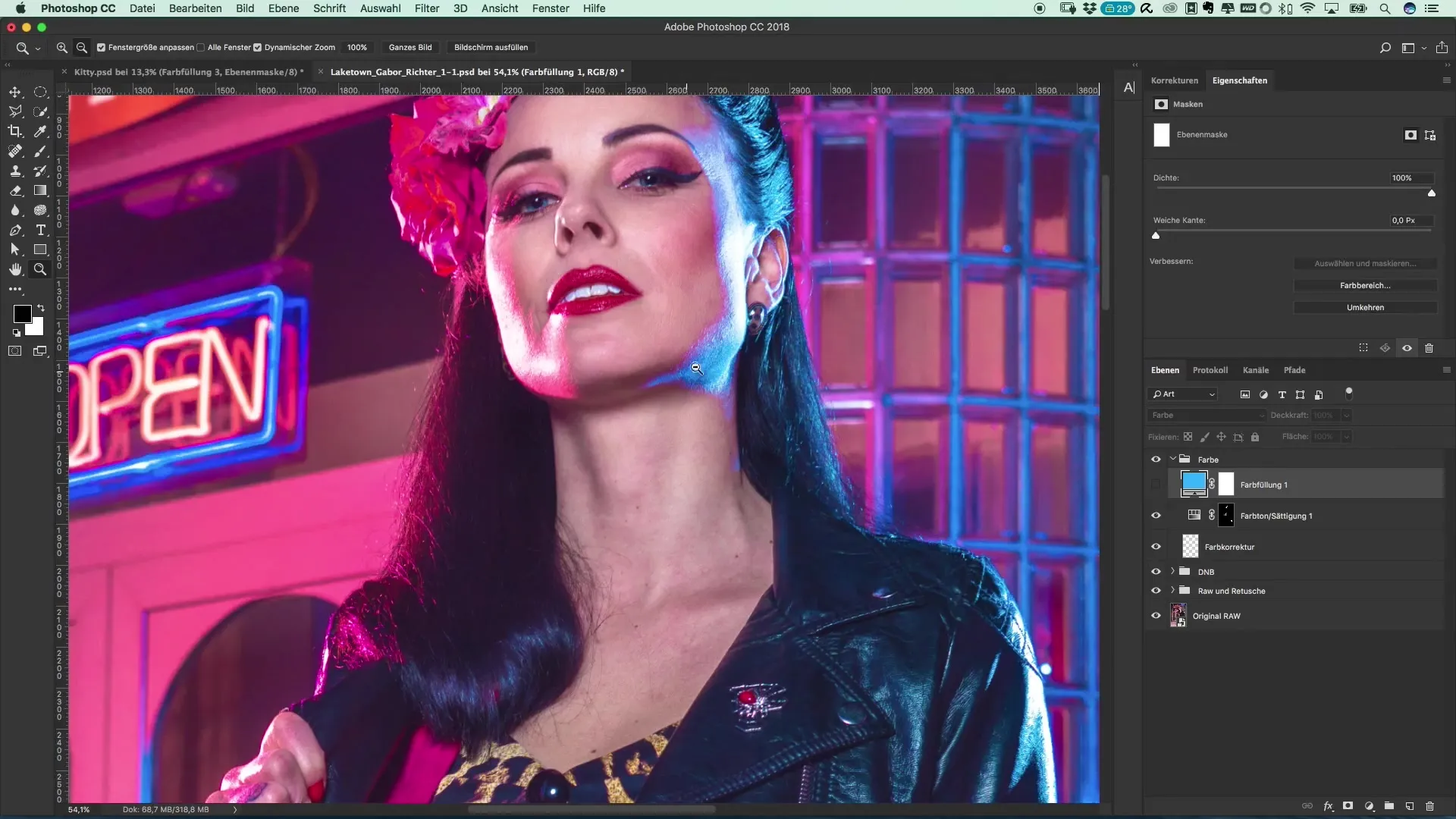Select the Farbfüllung 1 layer mask thumbnail
The height and width of the screenshot is (819, 1456).
(1226, 485)
